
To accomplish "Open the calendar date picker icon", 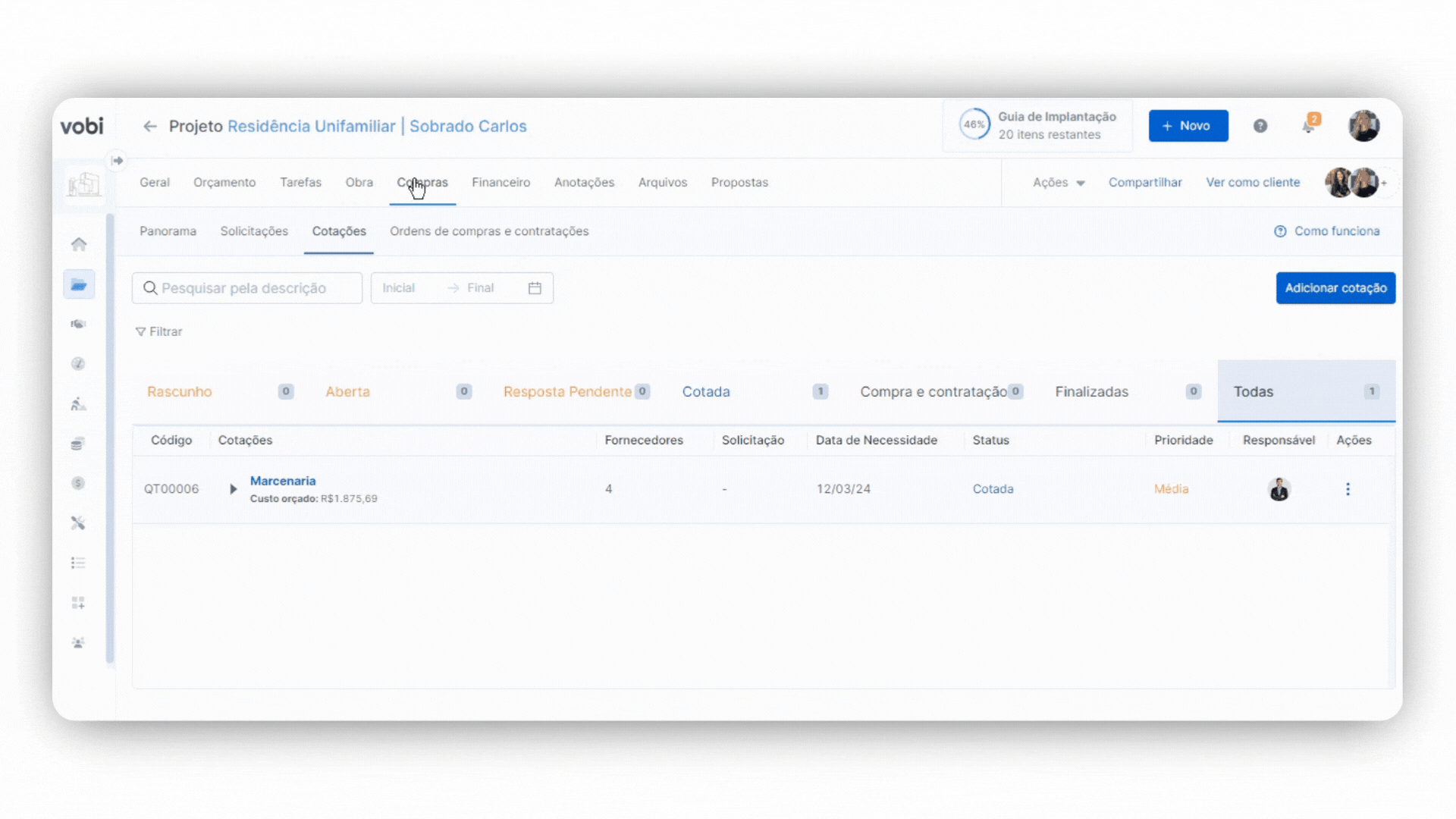I will pyautogui.click(x=535, y=288).
